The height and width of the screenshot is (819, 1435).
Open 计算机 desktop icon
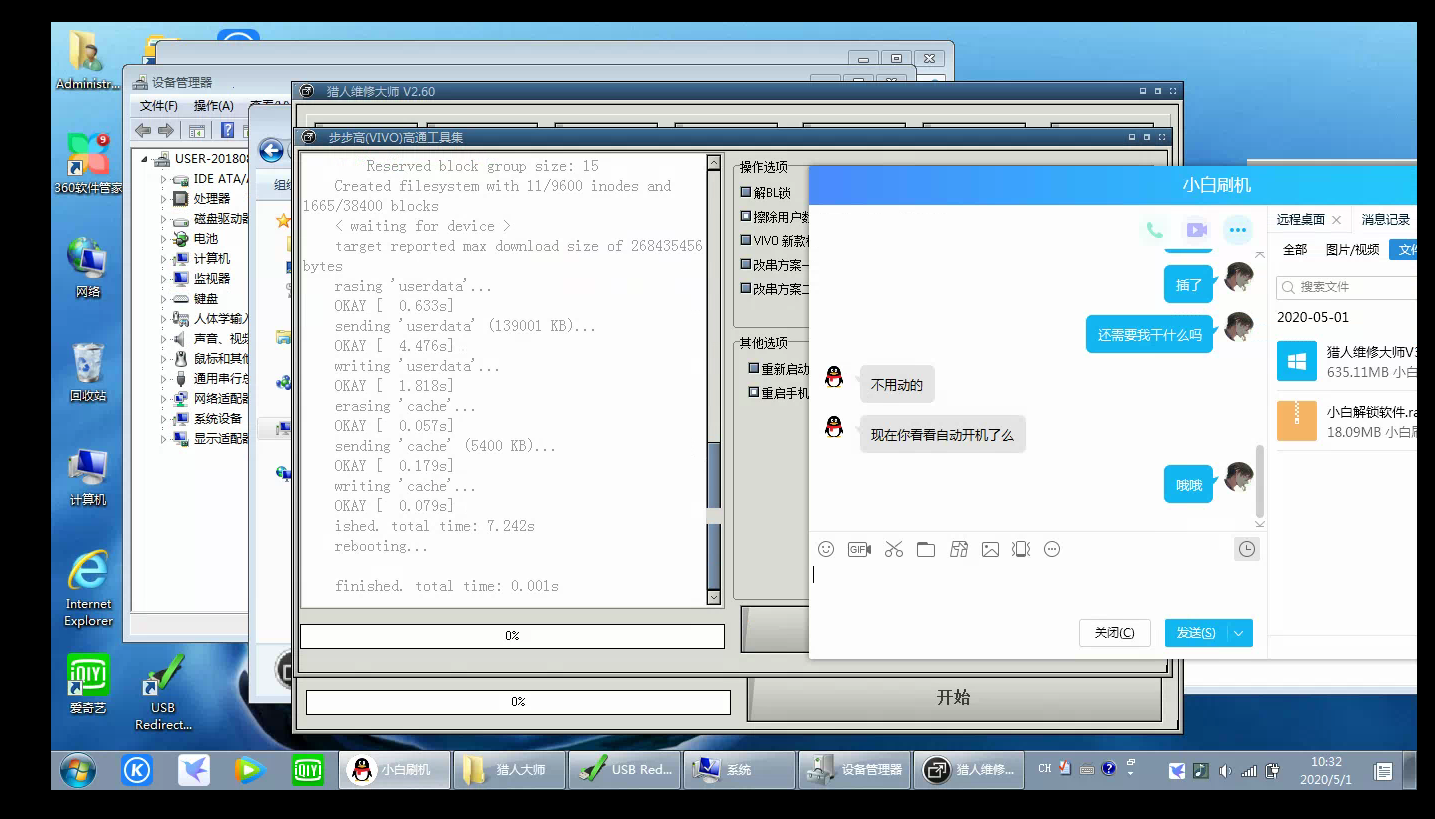click(x=88, y=476)
